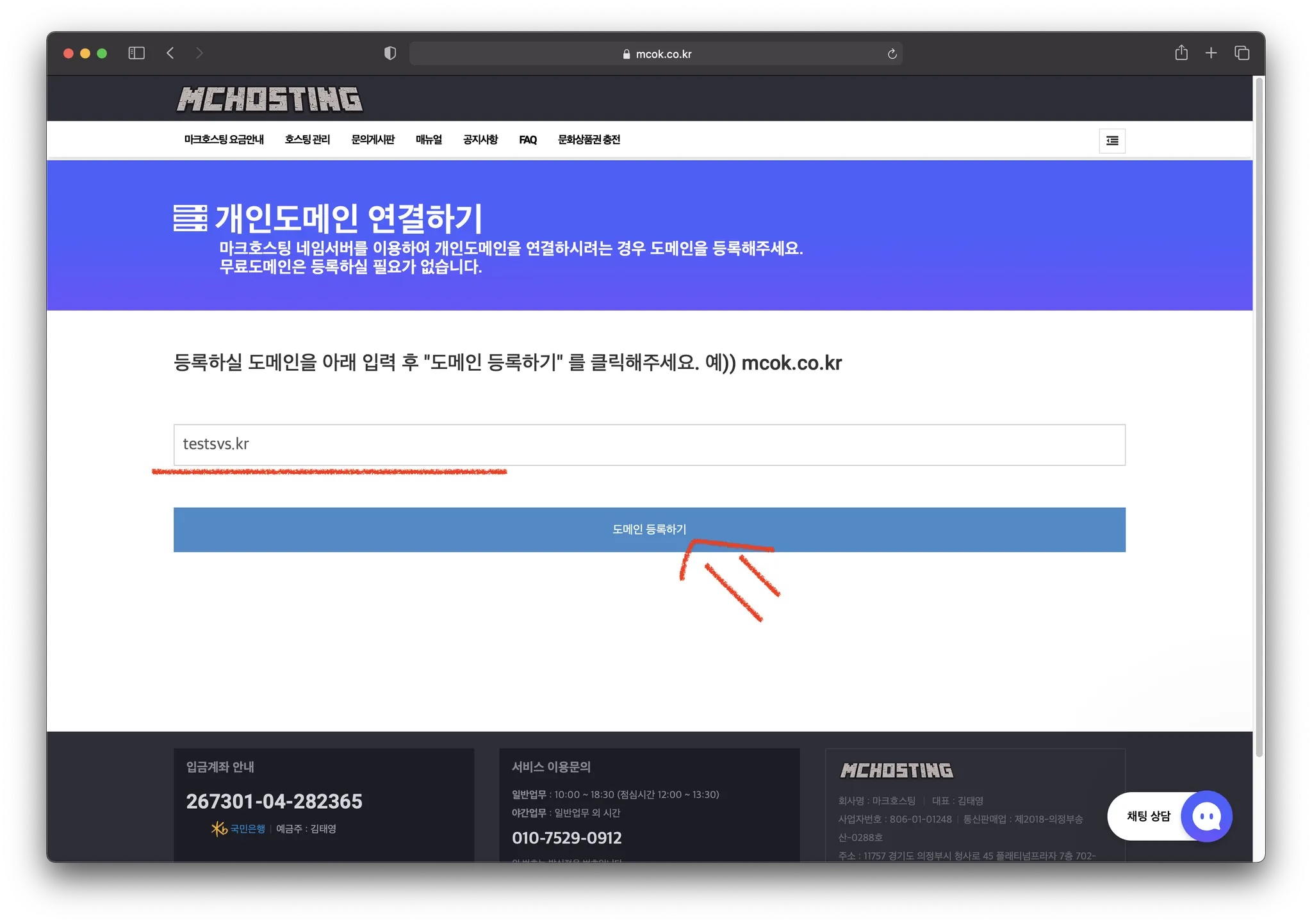Expand the menu icon at the nav bar right
Viewport: 1312px width, 924px height.
pos(1112,141)
